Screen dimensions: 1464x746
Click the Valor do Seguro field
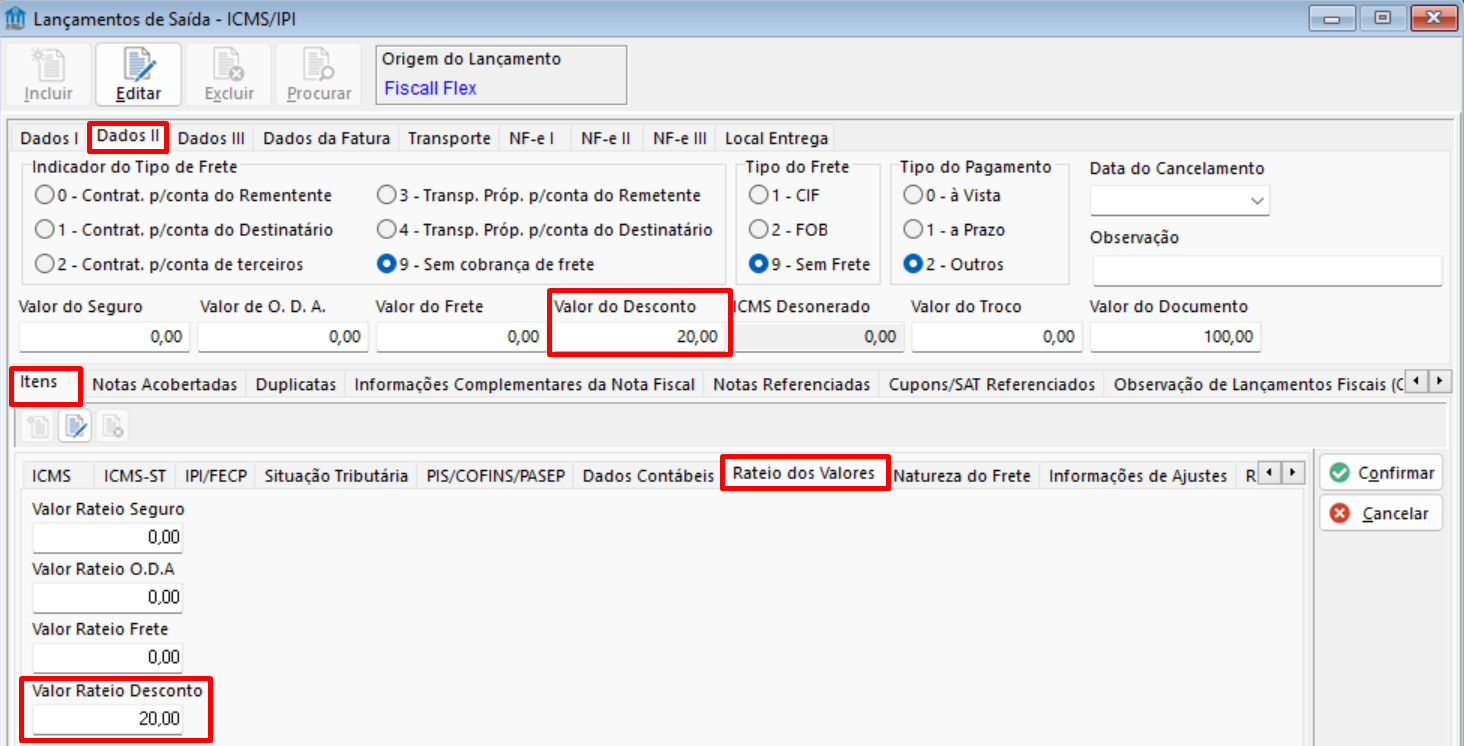pyautogui.click(x=103, y=337)
